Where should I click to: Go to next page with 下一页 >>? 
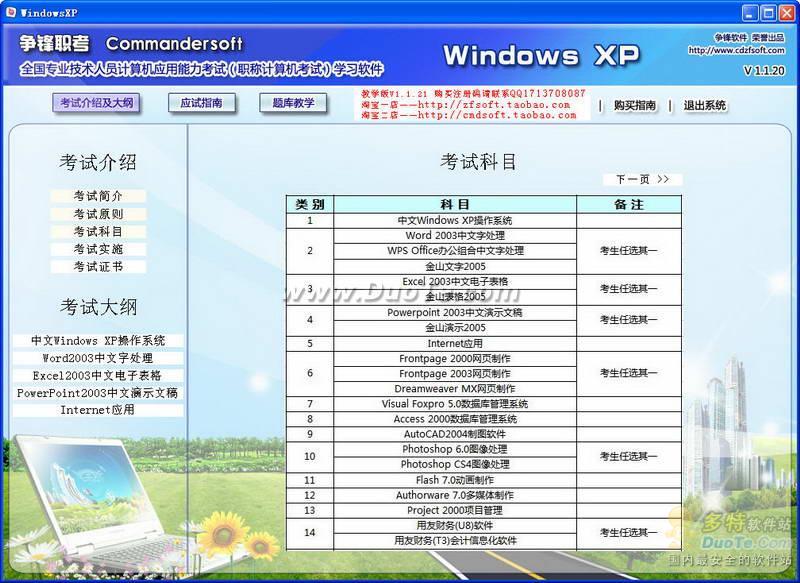[x=642, y=180]
